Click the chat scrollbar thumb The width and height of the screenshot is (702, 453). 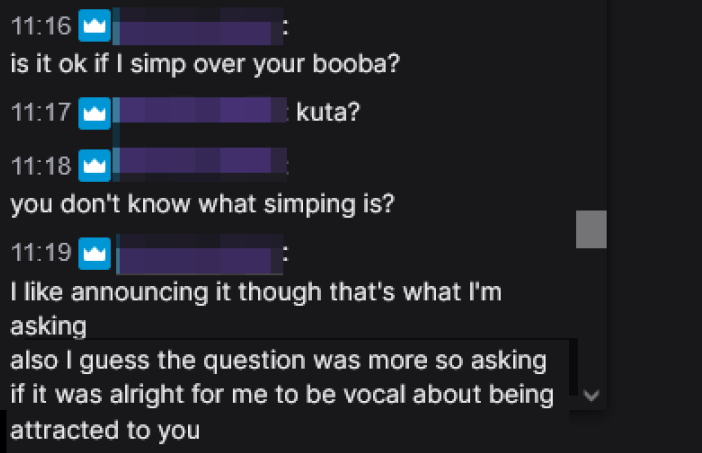click(591, 229)
